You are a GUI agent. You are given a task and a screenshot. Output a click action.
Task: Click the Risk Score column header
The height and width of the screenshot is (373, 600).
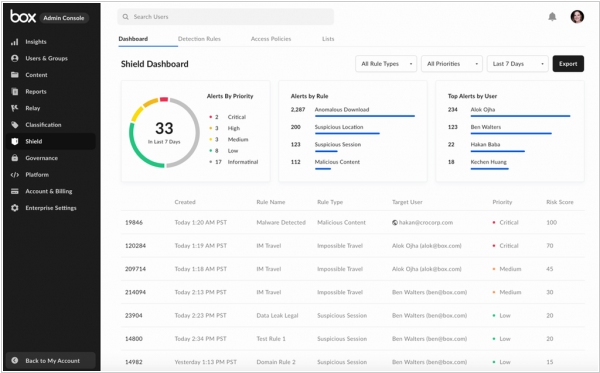point(559,202)
